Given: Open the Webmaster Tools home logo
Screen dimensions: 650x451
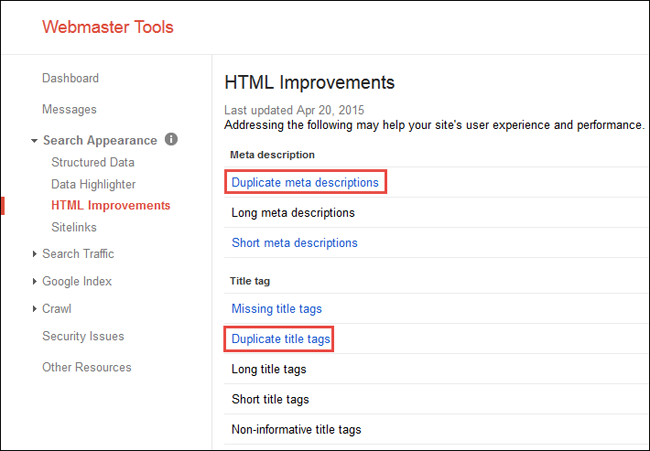Looking at the screenshot, I should click(x=108, y=27).
